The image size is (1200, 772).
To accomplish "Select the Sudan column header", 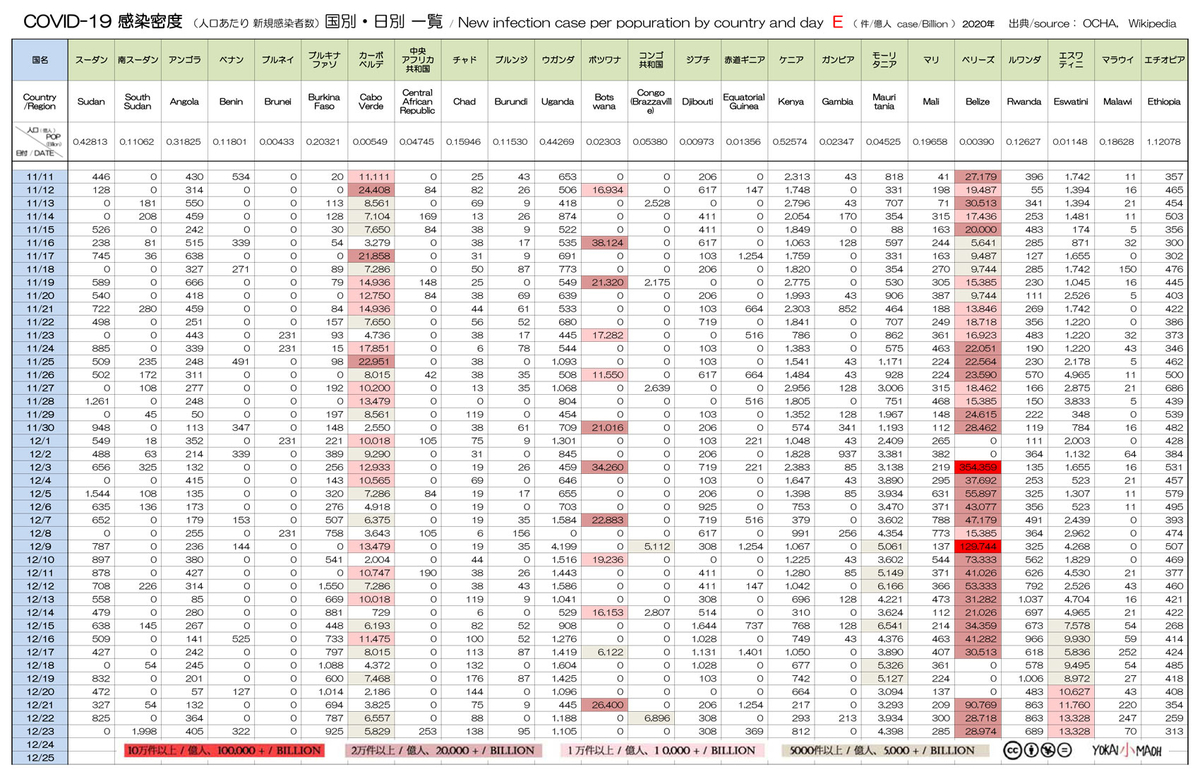I will (x=91, y=102).
